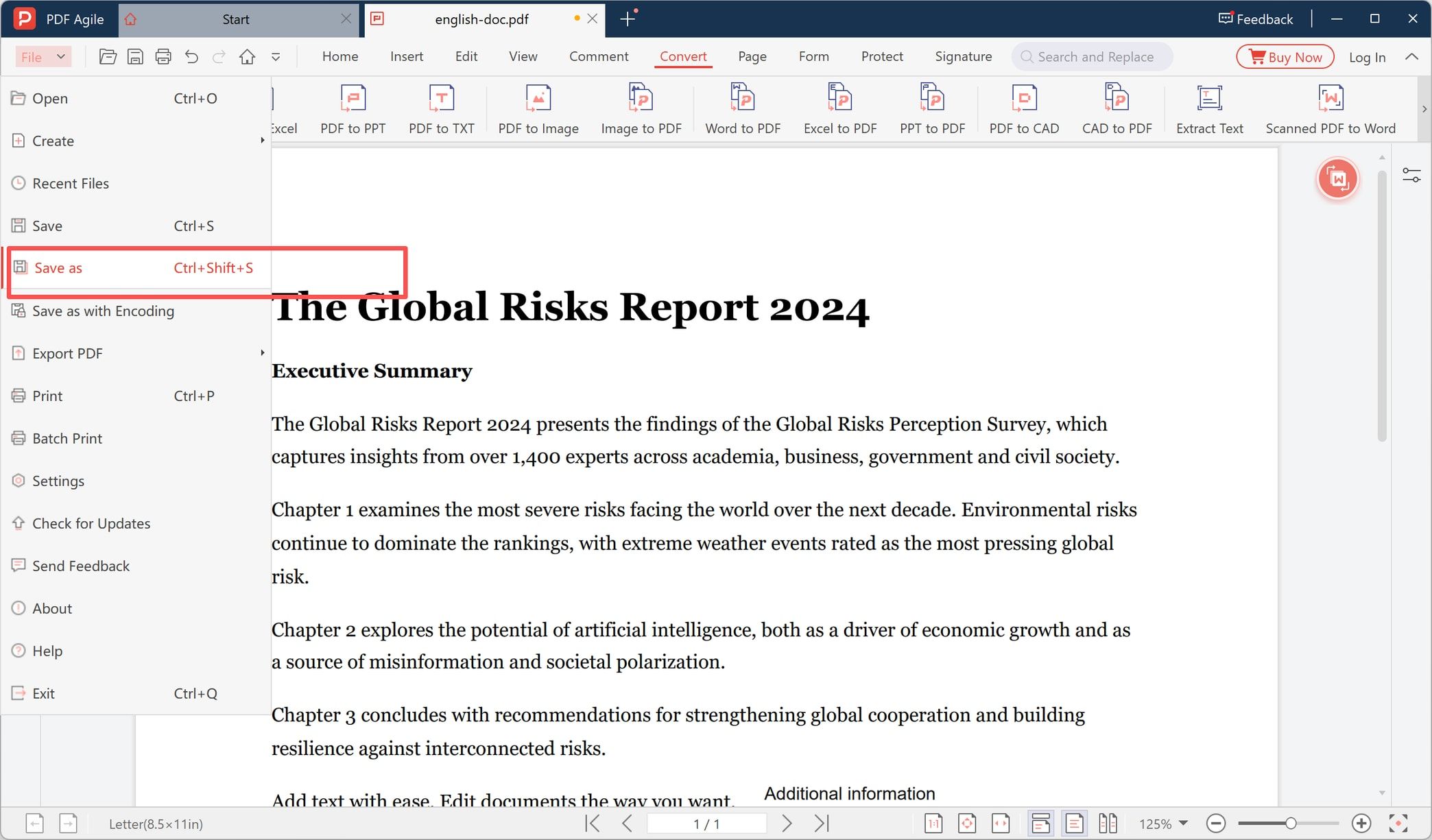Select the PDF to TXT tool
This screenshot has width=1432, height=840.
point(441,109)
